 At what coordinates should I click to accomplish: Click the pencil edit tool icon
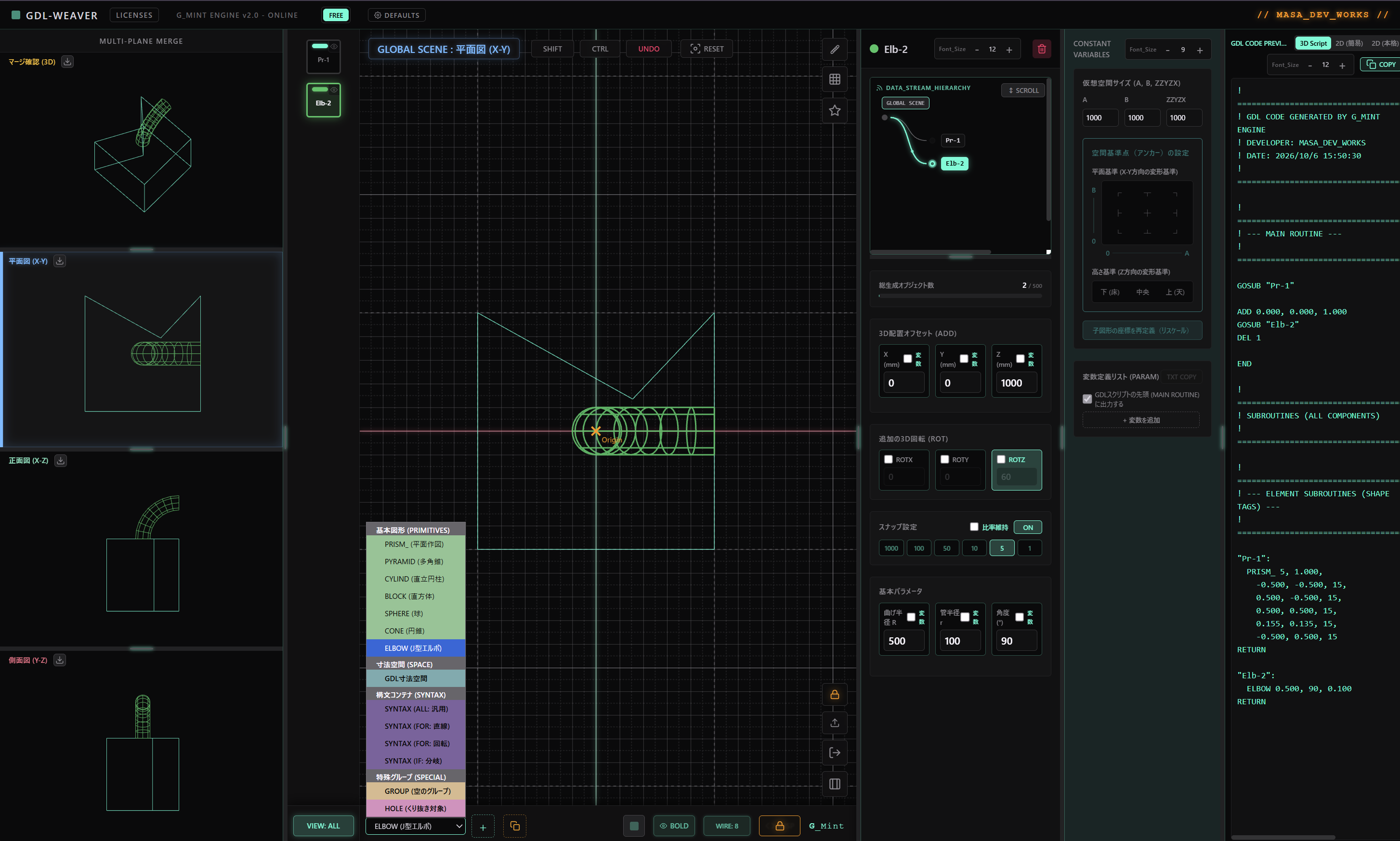pyautogui.click(x=834, y=49)
